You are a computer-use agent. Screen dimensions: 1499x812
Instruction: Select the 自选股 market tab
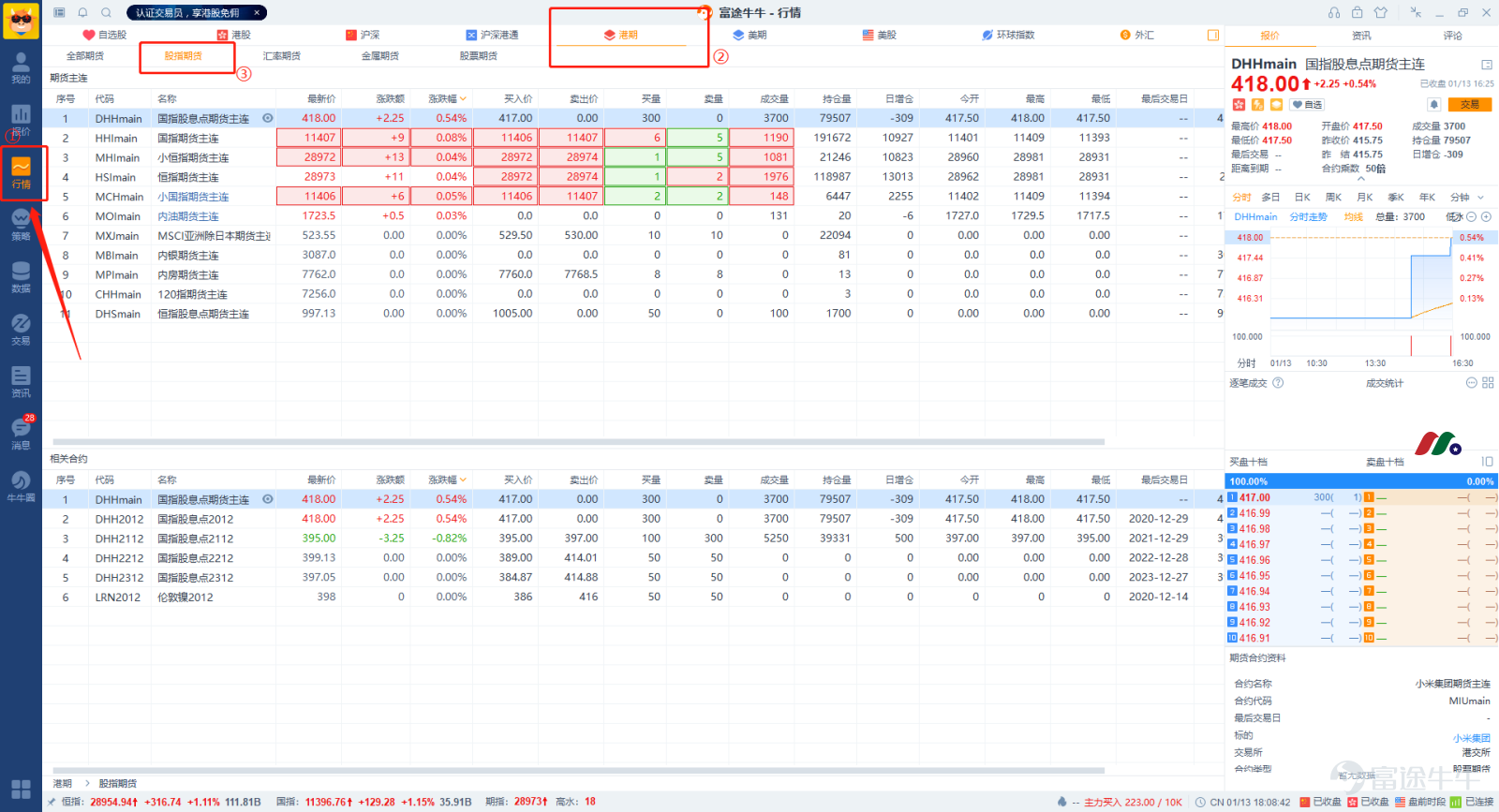[x=105, y=35]
